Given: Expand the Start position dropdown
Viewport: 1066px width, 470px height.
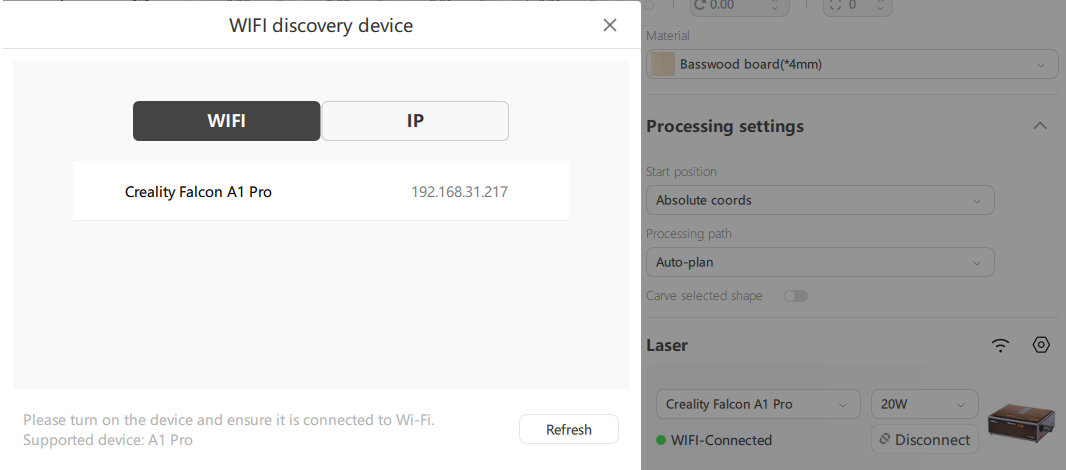Looking at the screenshot, I should tap(820, 200).
